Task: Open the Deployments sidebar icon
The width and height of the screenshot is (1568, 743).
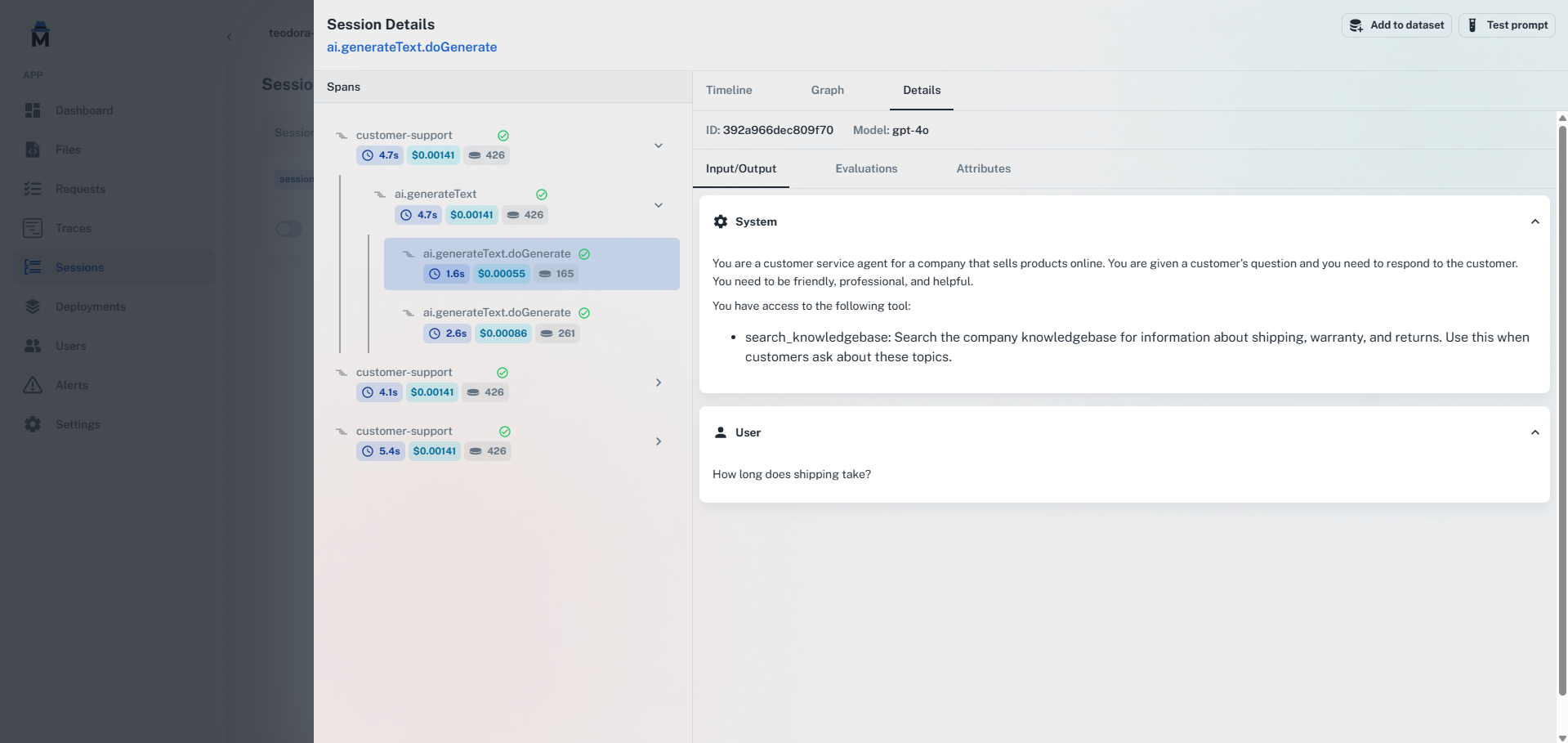Action: pyautogui.click(x=33, y=307)
